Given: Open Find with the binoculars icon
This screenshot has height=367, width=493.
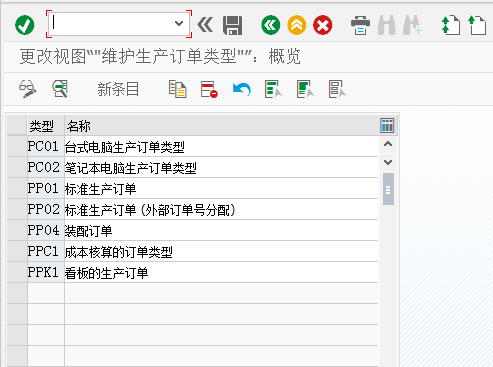Looking at the screenshot, I should [x=387, y=25].
